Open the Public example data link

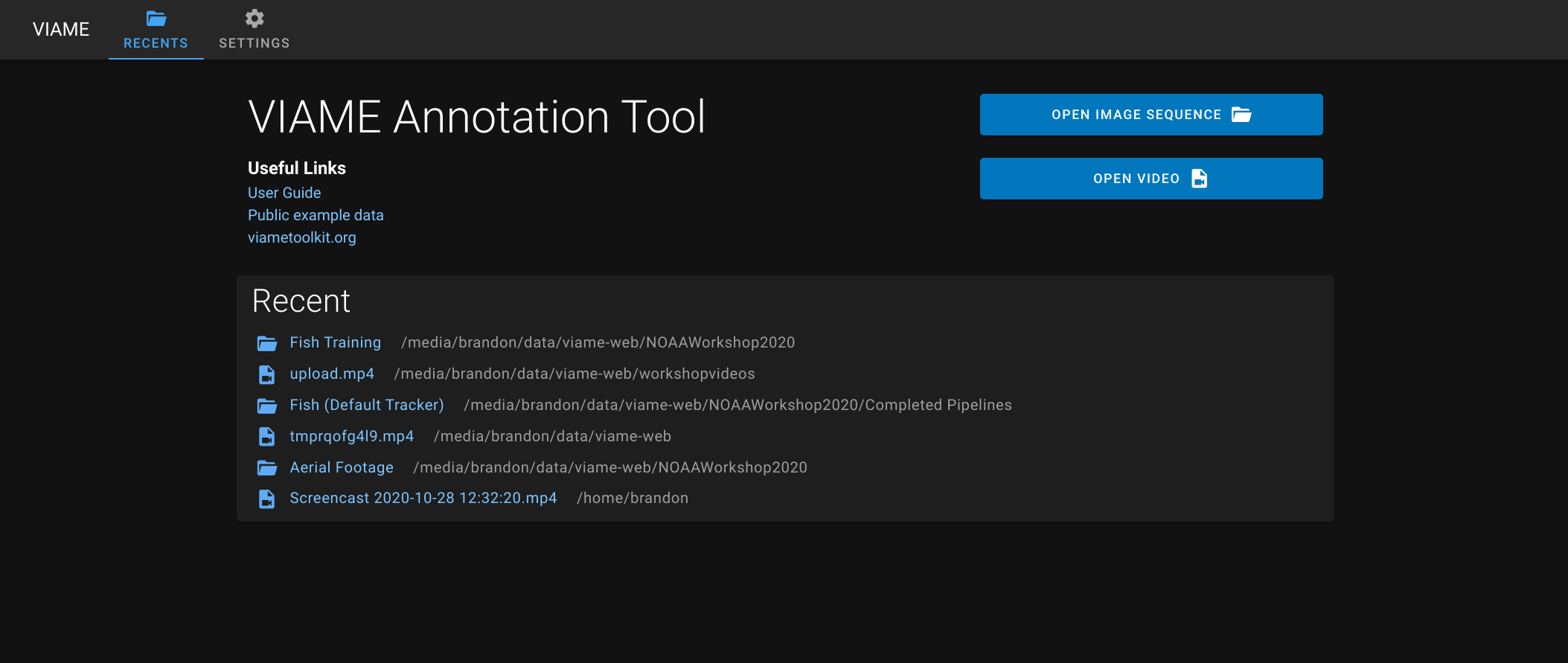pos(316,215)
